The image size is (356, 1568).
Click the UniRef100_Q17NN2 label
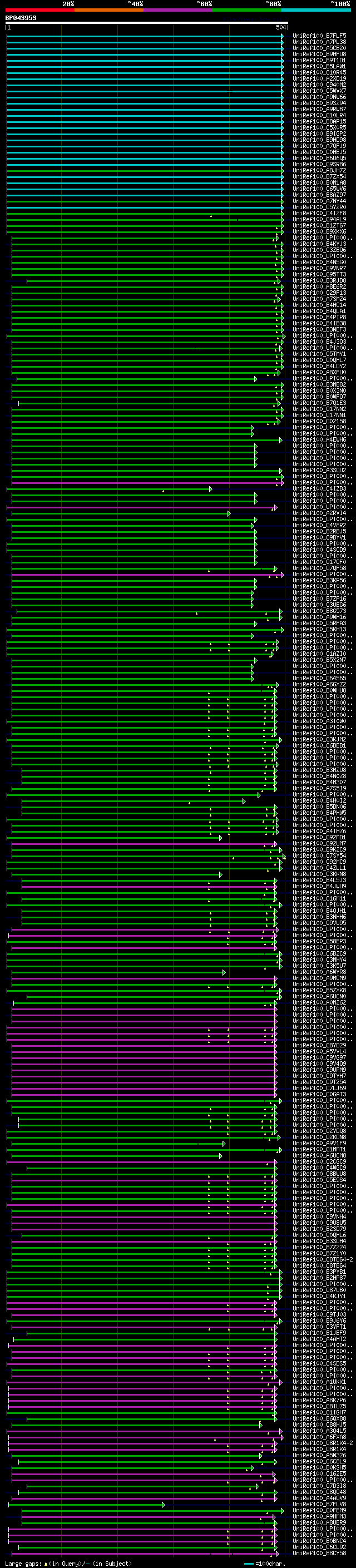click(319, 409)
